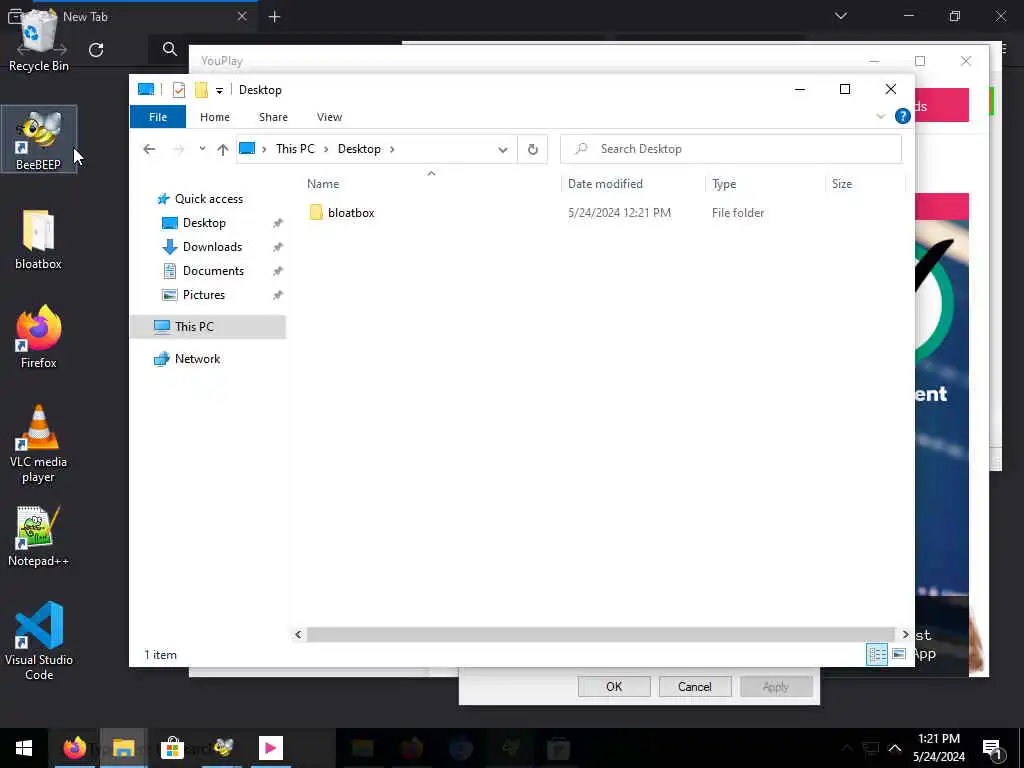
Task: Close the New Tab browser tab
Action: (242, 16)
